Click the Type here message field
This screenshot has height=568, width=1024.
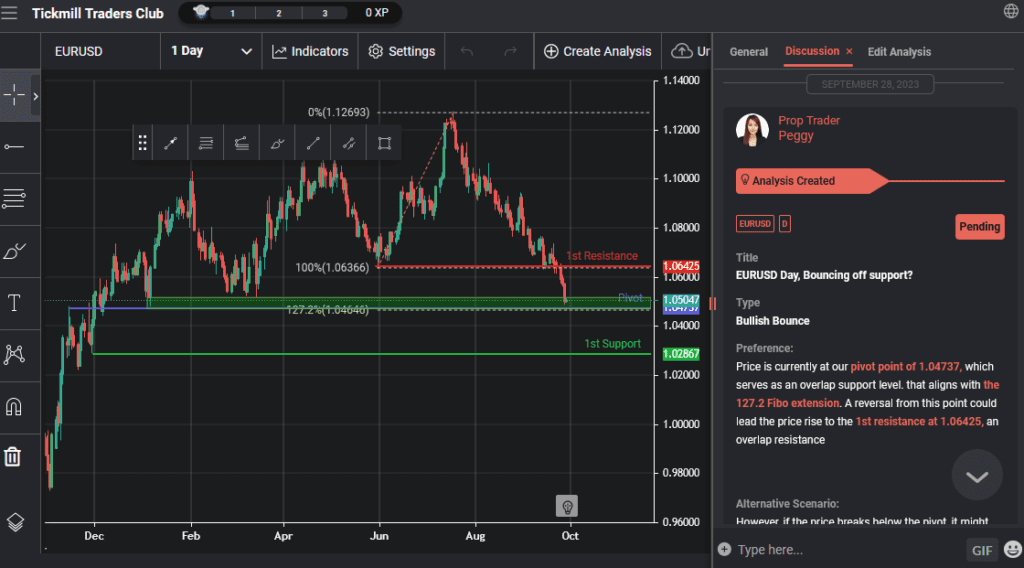pos(848,550)
